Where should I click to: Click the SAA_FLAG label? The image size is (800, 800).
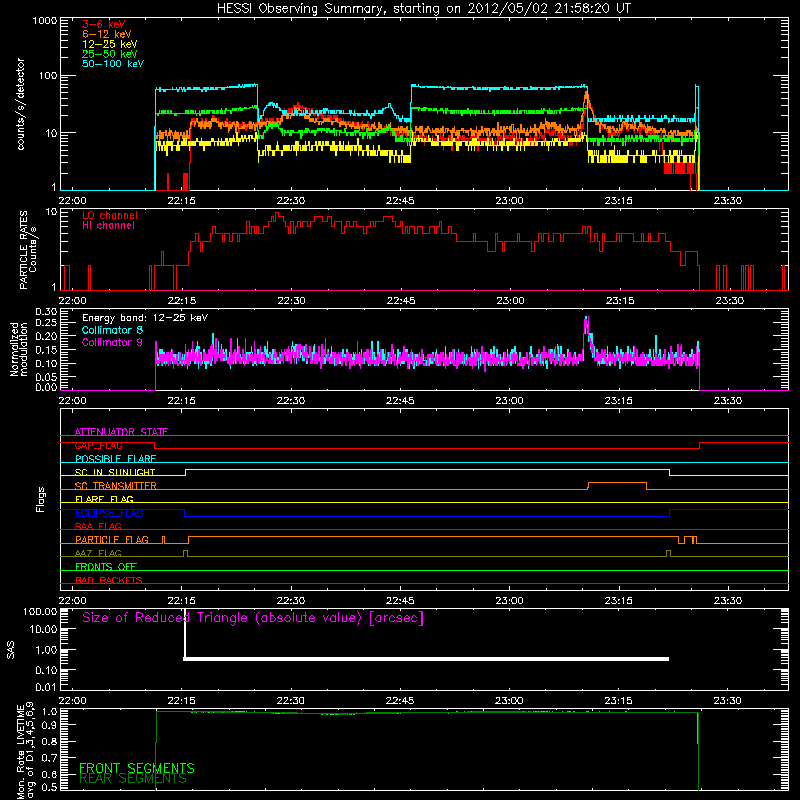point(98,527)
